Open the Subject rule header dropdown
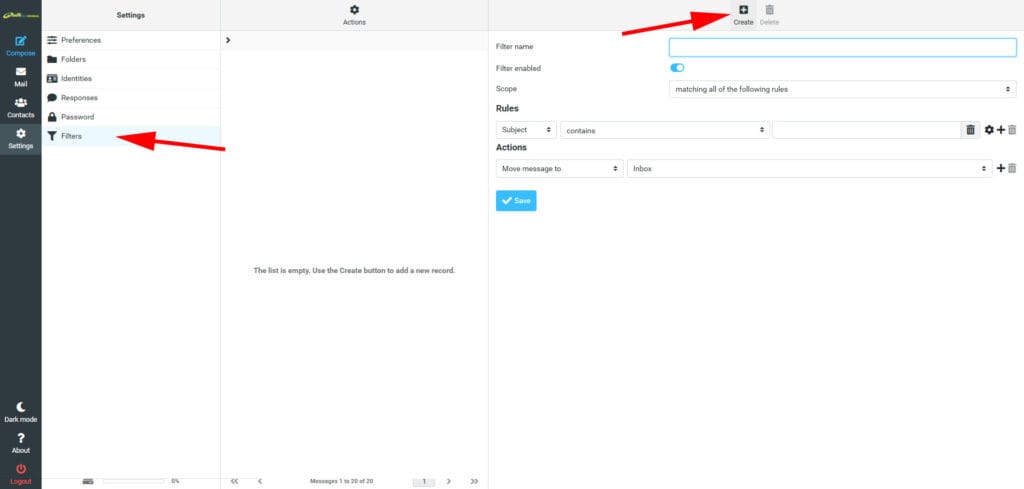The image size is (1024, 489). 526,130
